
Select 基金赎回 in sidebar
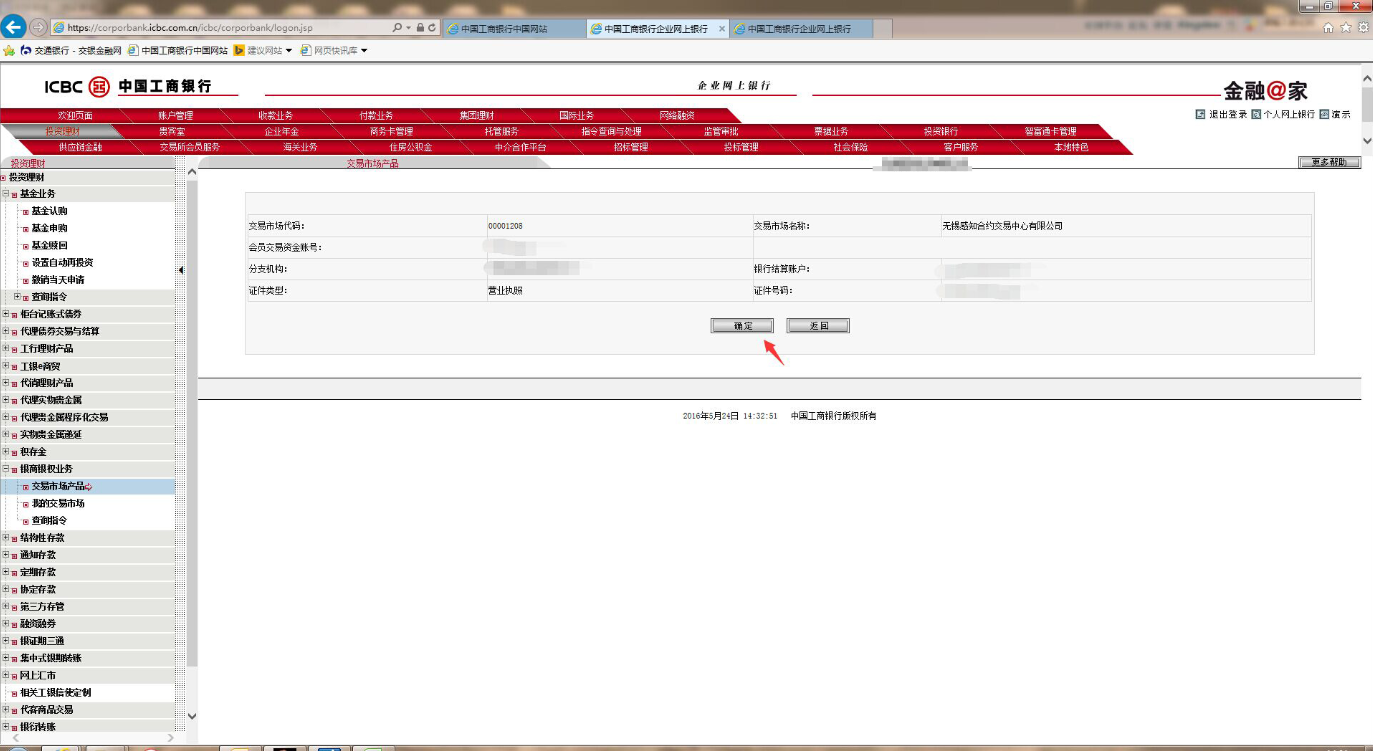pos(49,245)
